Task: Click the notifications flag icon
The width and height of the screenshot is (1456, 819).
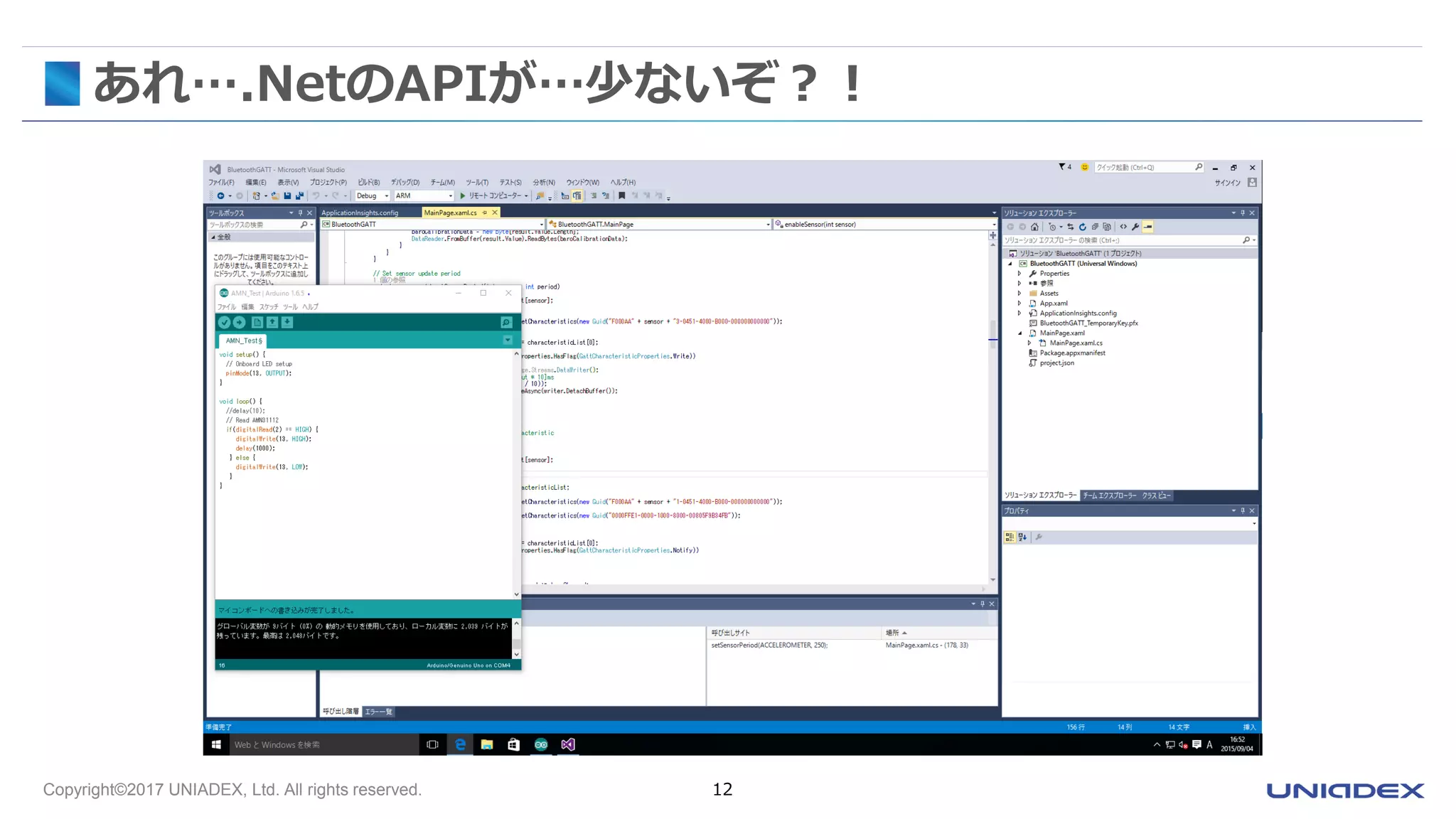Action: click(1065, 167)
